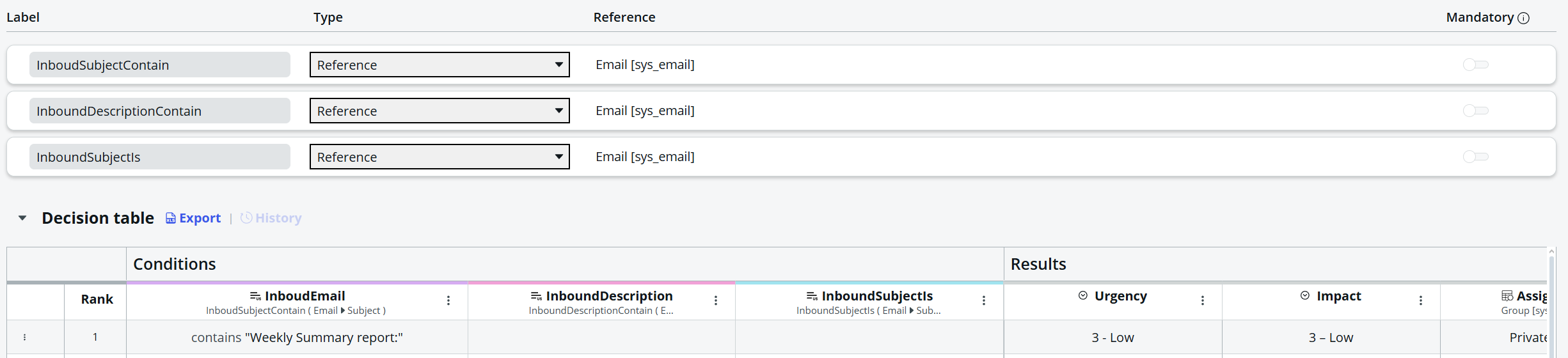1568x358 pixels.
Task: Enable Mandatory switch for InboundSubjectIs
Action: (x=1475, y=157)
